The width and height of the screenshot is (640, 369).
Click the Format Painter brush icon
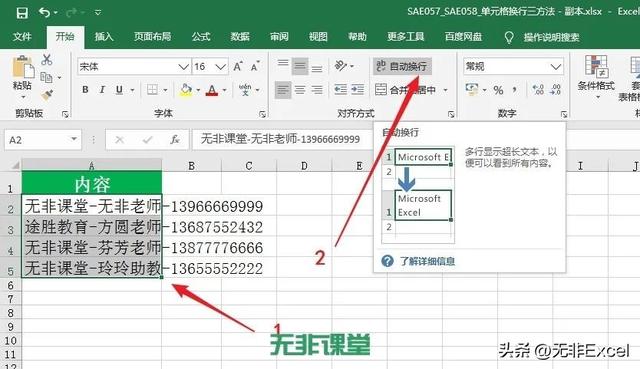pos(47,95)
